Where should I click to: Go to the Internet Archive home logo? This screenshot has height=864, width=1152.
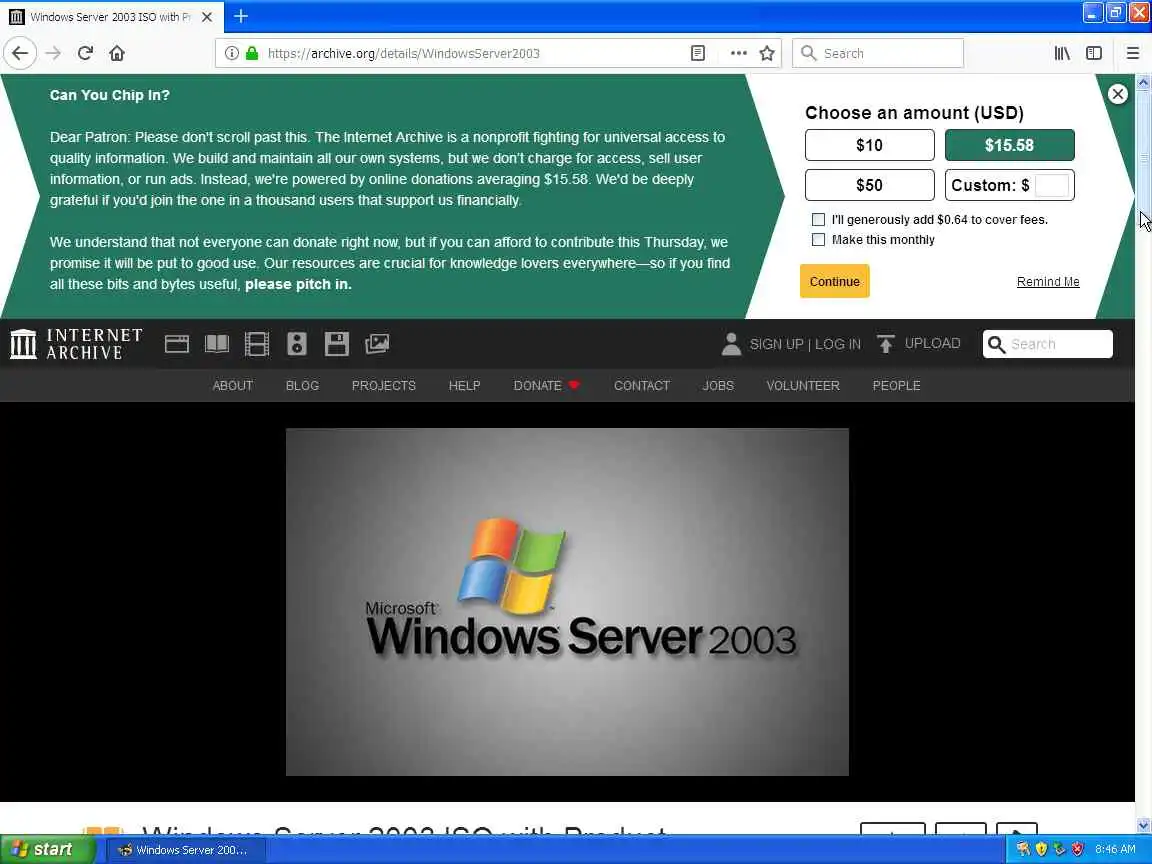pyautogui.click(x=76, y=344)
